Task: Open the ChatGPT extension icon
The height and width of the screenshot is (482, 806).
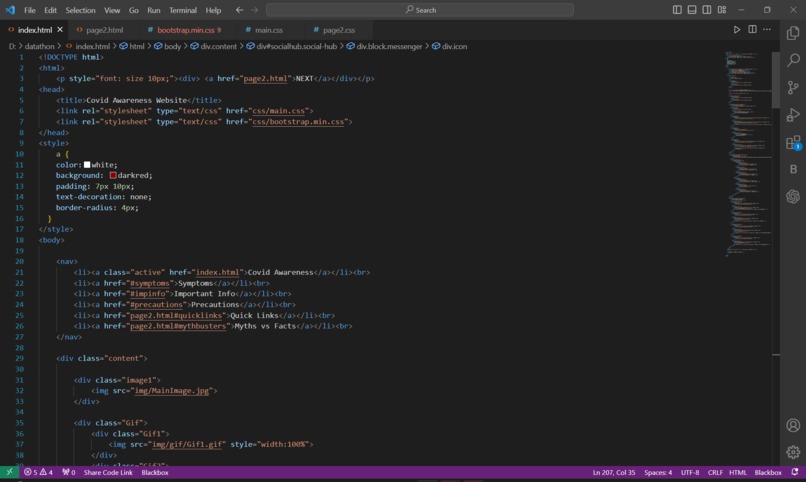Action: (793, 196)
